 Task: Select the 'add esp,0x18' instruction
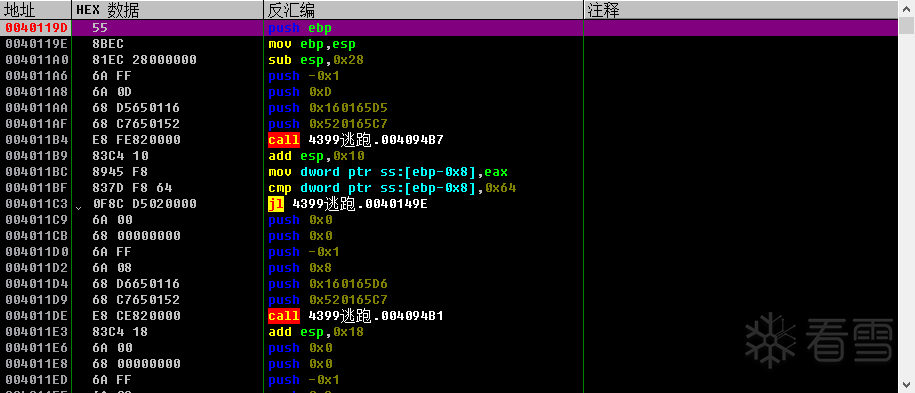click(316, 332)
